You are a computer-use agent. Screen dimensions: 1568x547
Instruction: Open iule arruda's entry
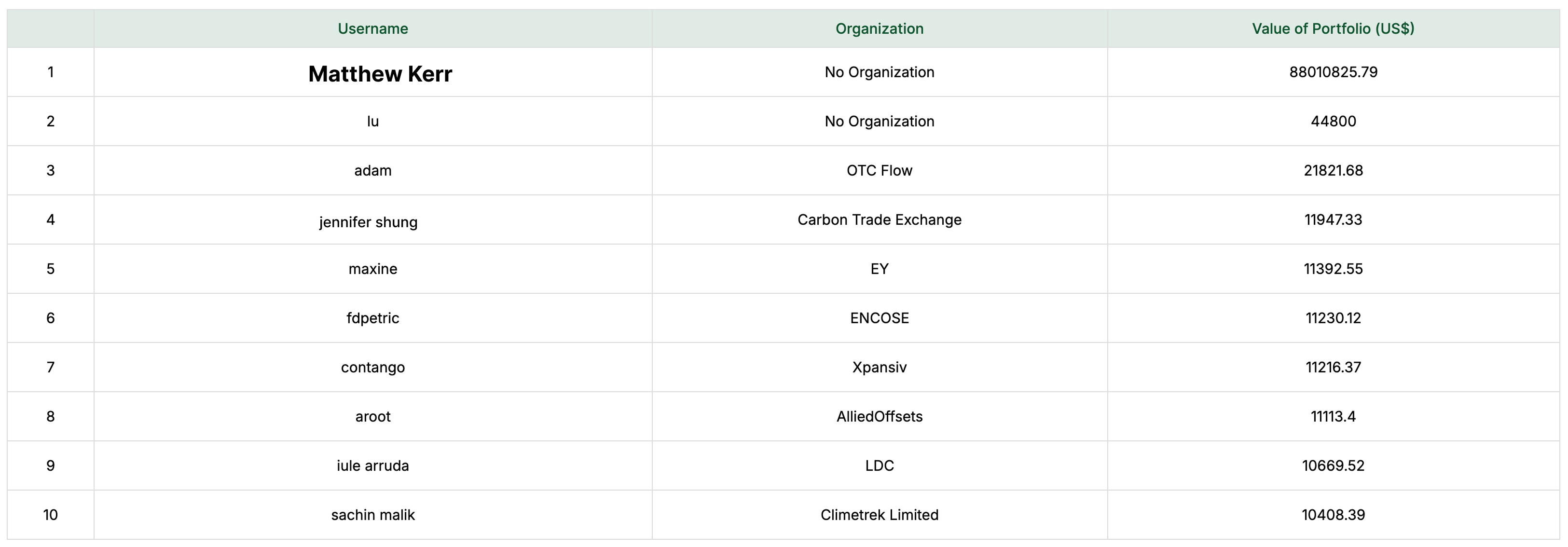click(372, 465)
